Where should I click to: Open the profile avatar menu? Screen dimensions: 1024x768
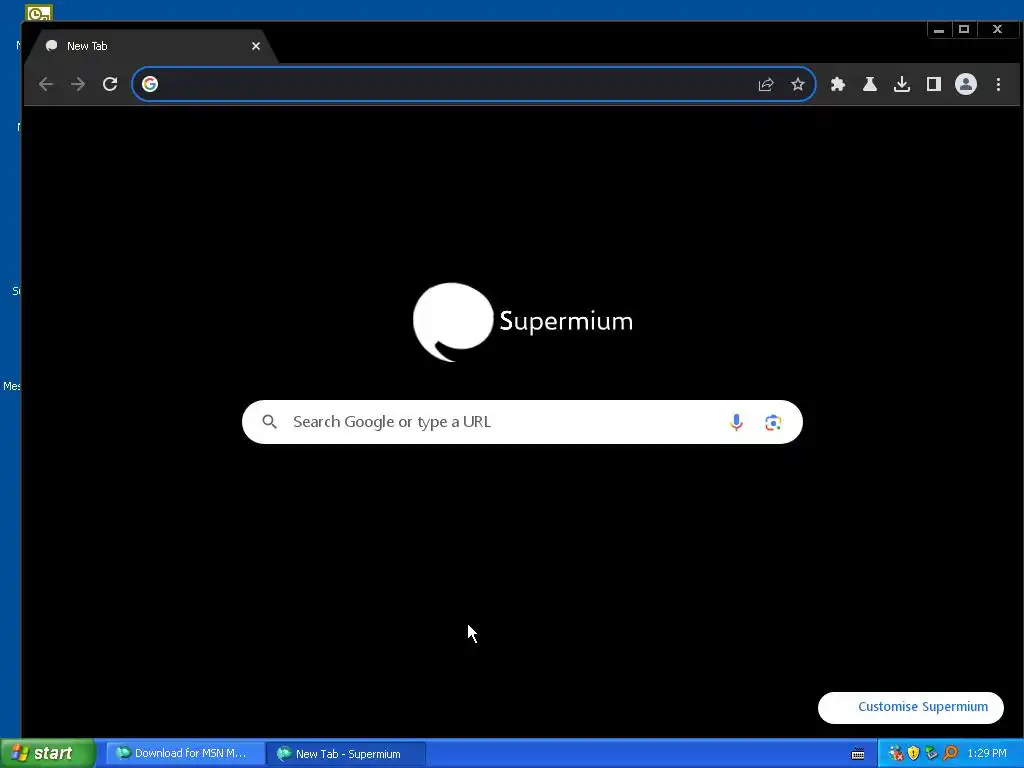(x=966, y=84)
